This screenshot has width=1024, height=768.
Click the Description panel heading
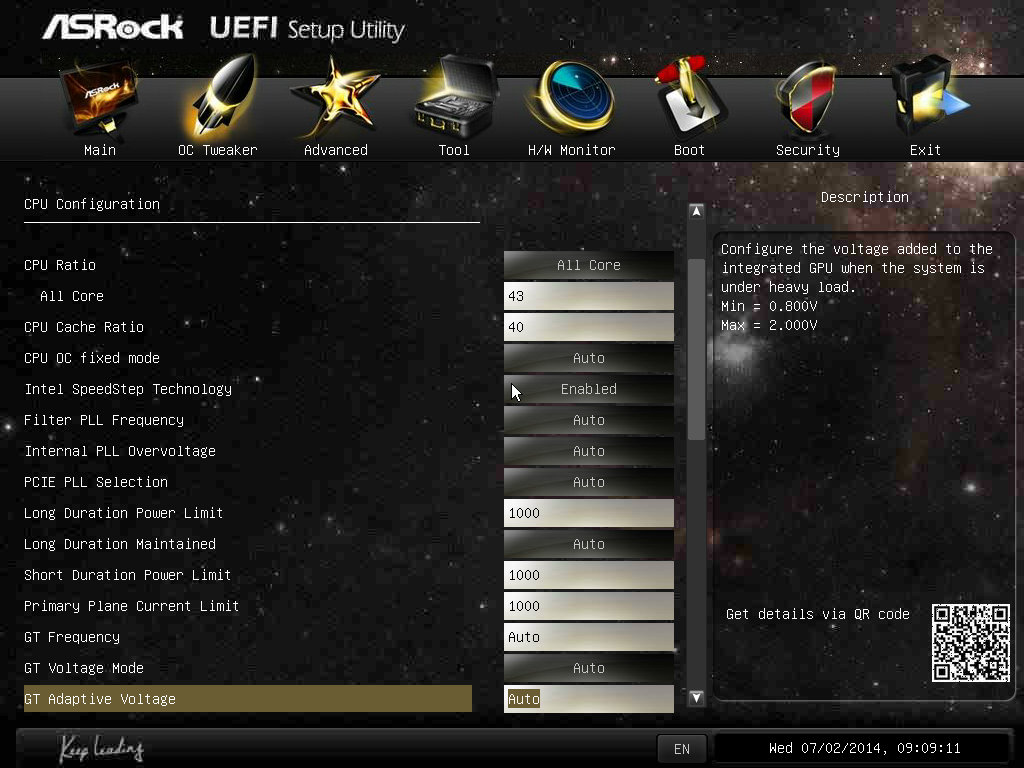pyautogui.click(x=865, y=197)
